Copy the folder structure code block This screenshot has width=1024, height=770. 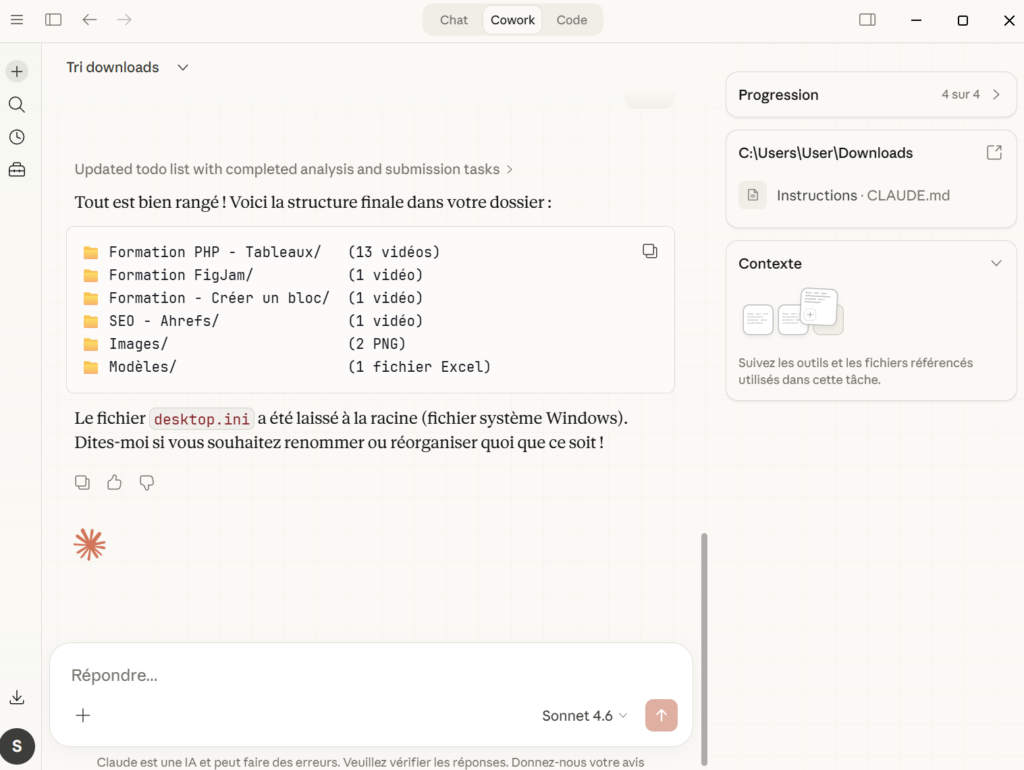[650, 251]
